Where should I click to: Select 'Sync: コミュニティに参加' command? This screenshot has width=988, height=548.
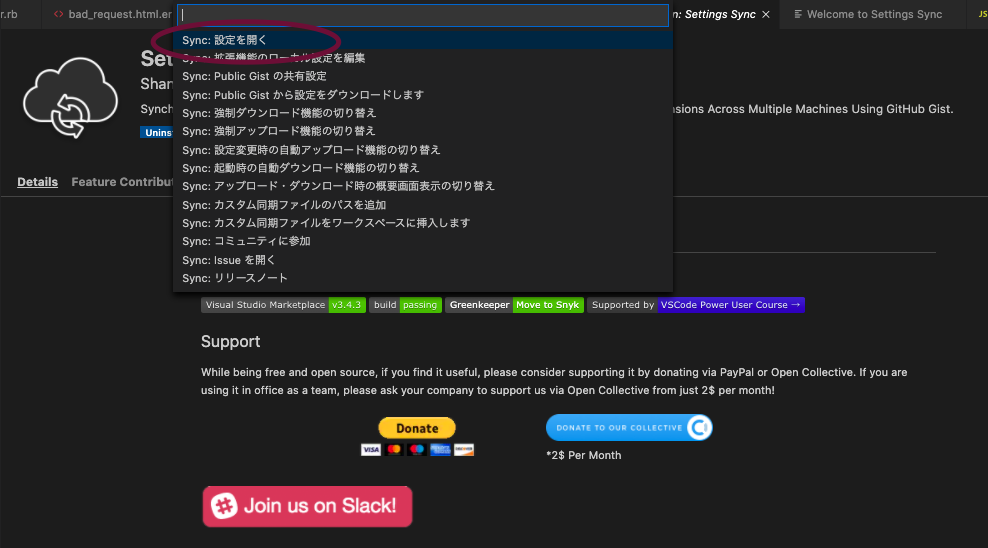click(x=423, y=241)
